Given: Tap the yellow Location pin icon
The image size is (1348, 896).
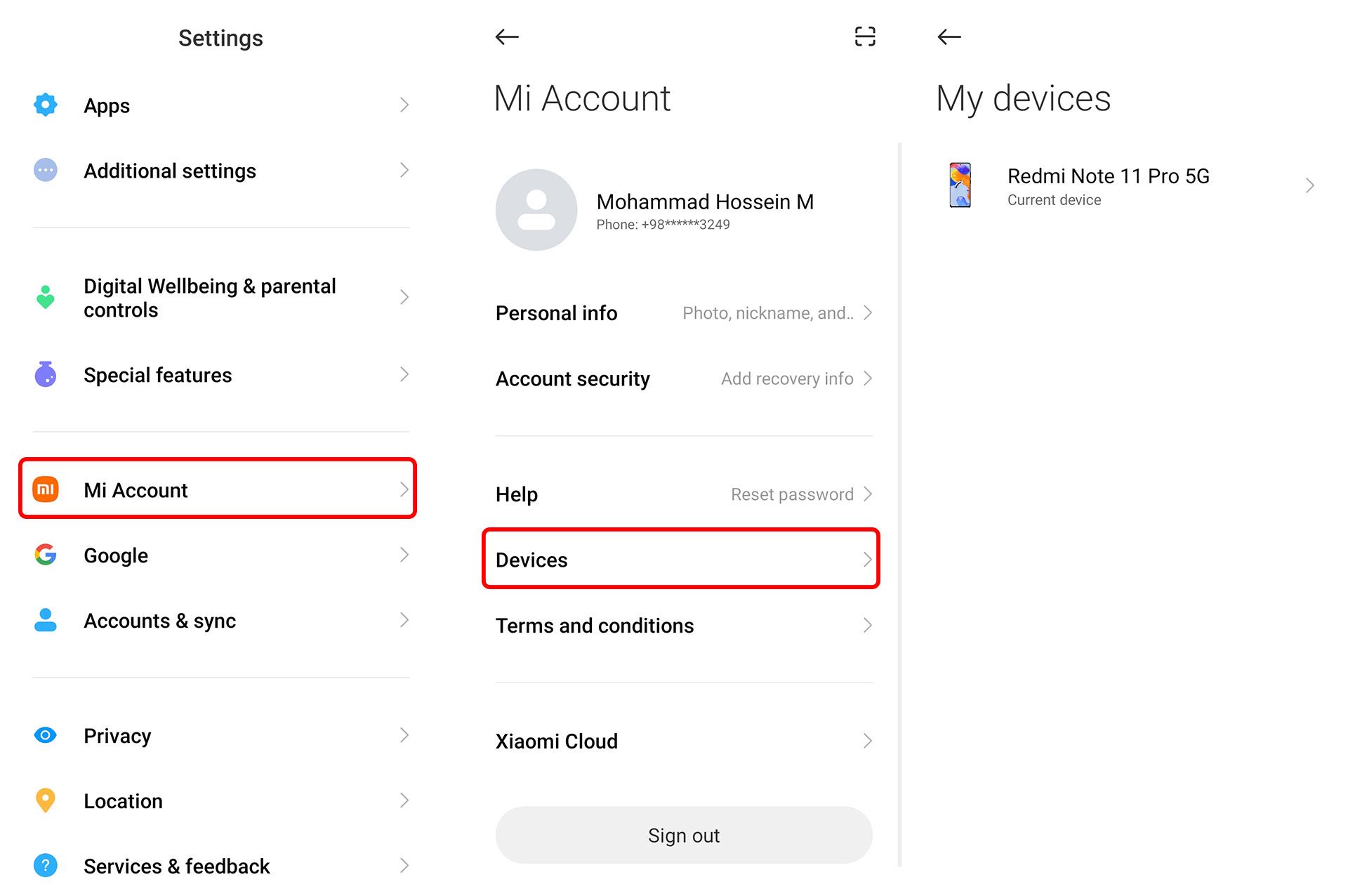Looking at the screenshot, I should [46, 801].
